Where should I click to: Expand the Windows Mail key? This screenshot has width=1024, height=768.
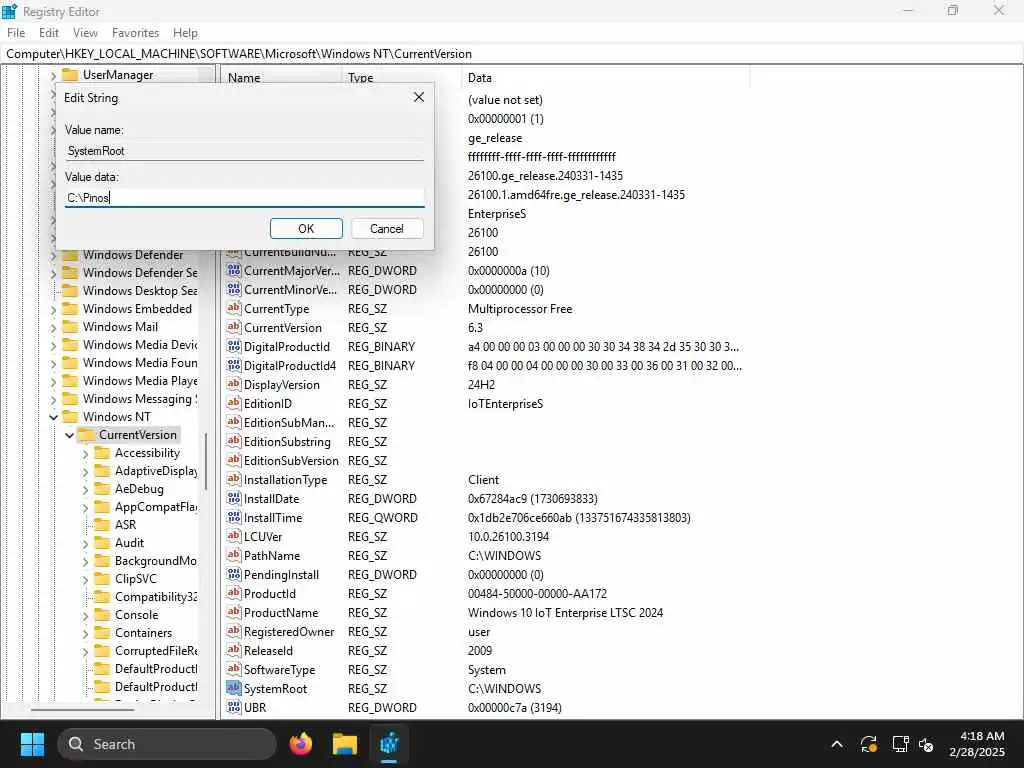[x=54, y=327]
